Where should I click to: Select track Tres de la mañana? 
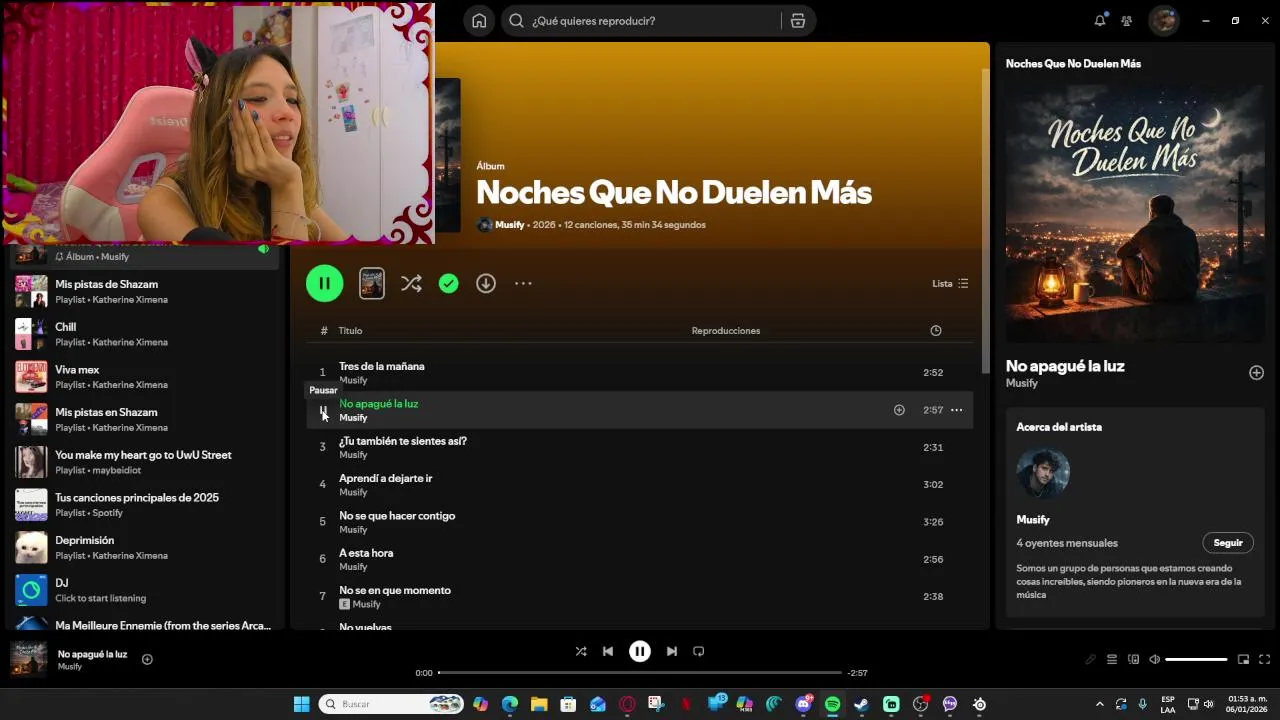640,372
